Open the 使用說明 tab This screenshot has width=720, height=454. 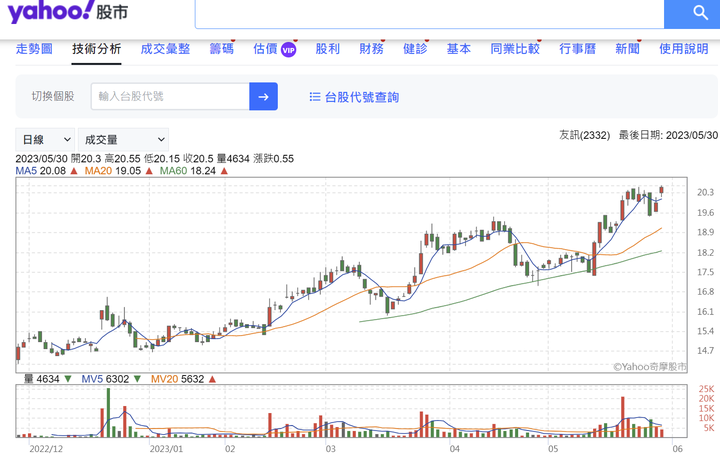click(684, 49)
